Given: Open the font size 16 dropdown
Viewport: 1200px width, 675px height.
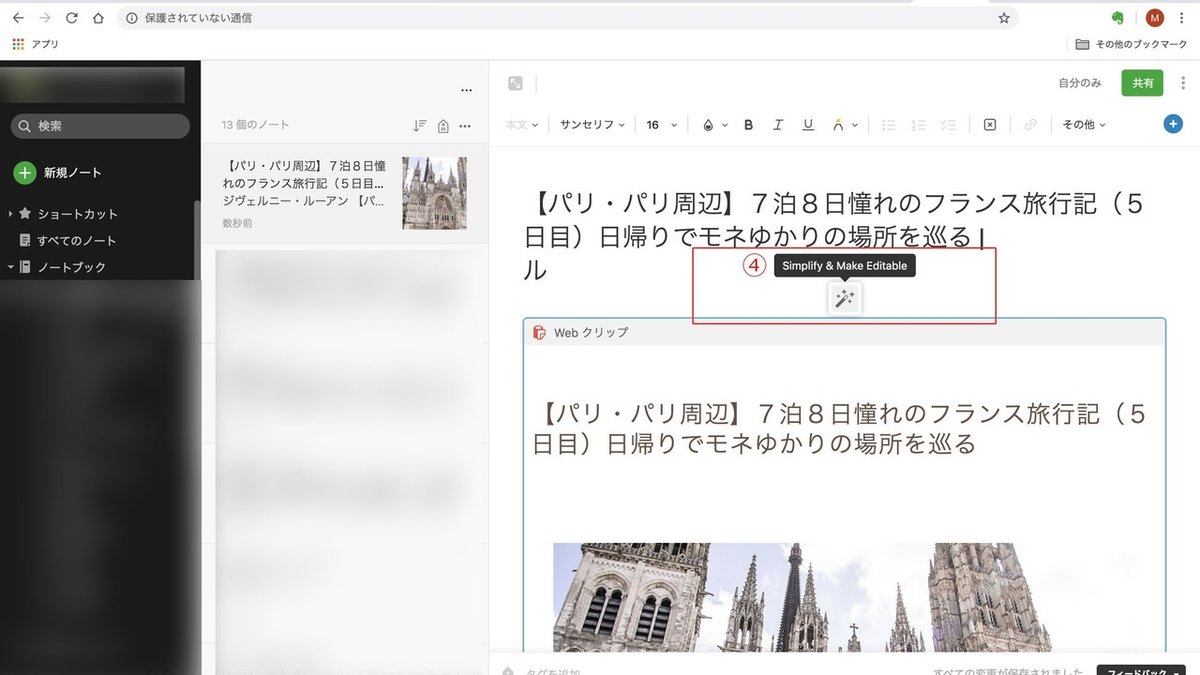Looking at the screenshot, I should (x=660, y=124).
